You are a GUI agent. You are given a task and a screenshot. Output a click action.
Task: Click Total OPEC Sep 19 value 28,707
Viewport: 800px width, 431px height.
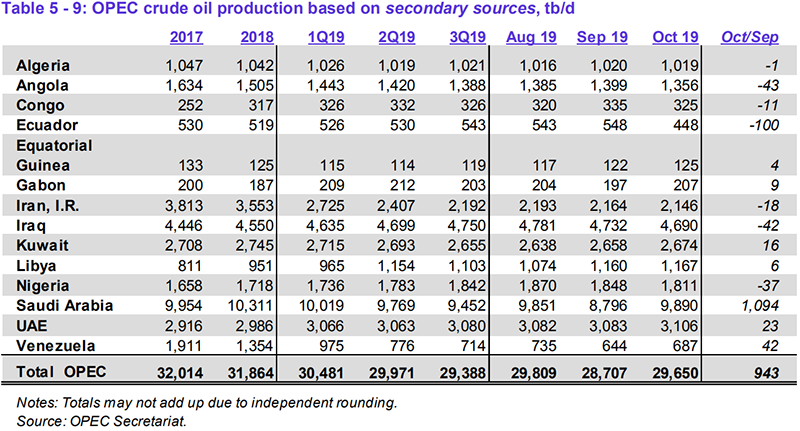click(x=604, y=373)
